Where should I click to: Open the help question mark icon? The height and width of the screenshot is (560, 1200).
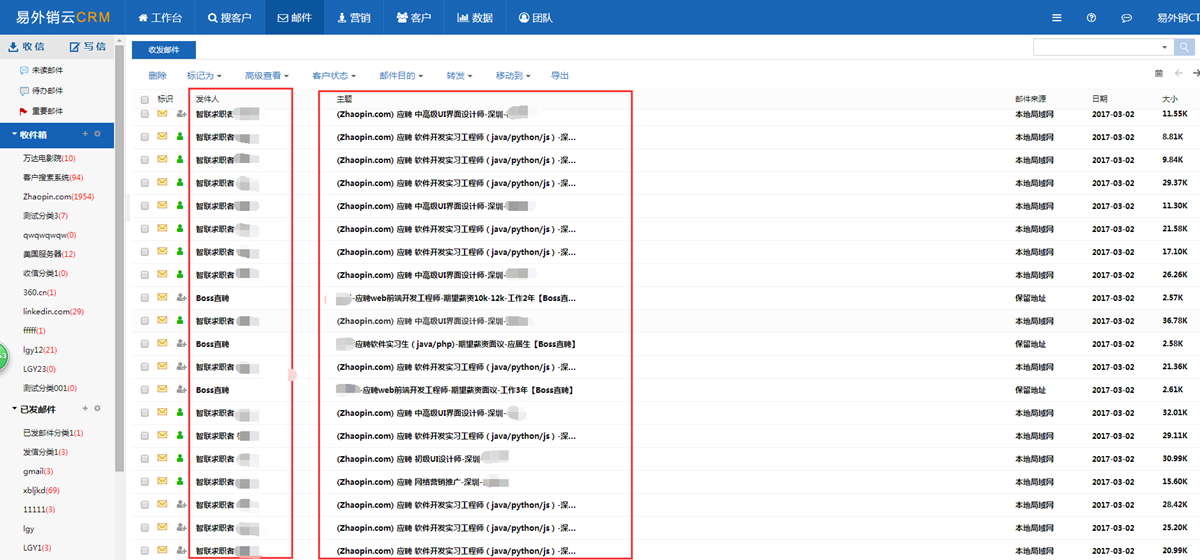click(1091, 18)
